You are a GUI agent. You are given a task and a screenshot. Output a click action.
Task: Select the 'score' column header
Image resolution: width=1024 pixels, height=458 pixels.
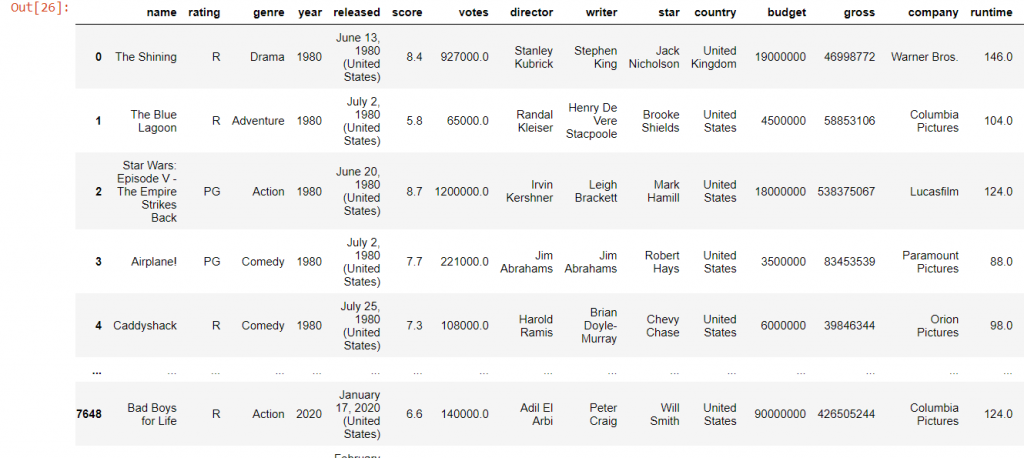pyautogui.click(x=407, y=12)
